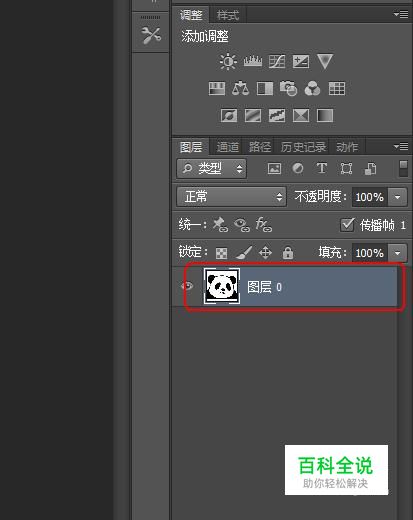This screenshot has height=520, width=413.
Task: Add a Color Balance adjustment
Action: [240, 89]
